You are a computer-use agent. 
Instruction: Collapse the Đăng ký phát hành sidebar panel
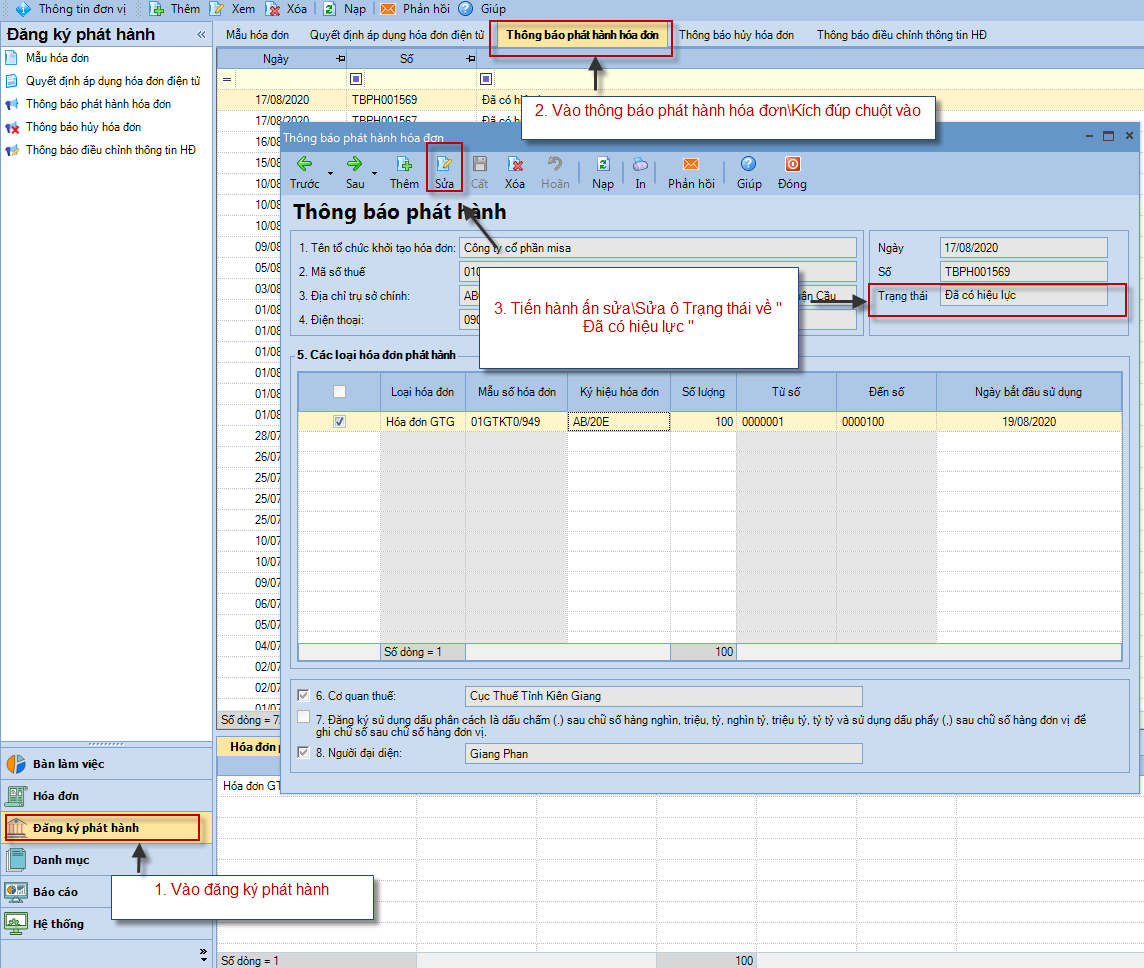(201, 34)
